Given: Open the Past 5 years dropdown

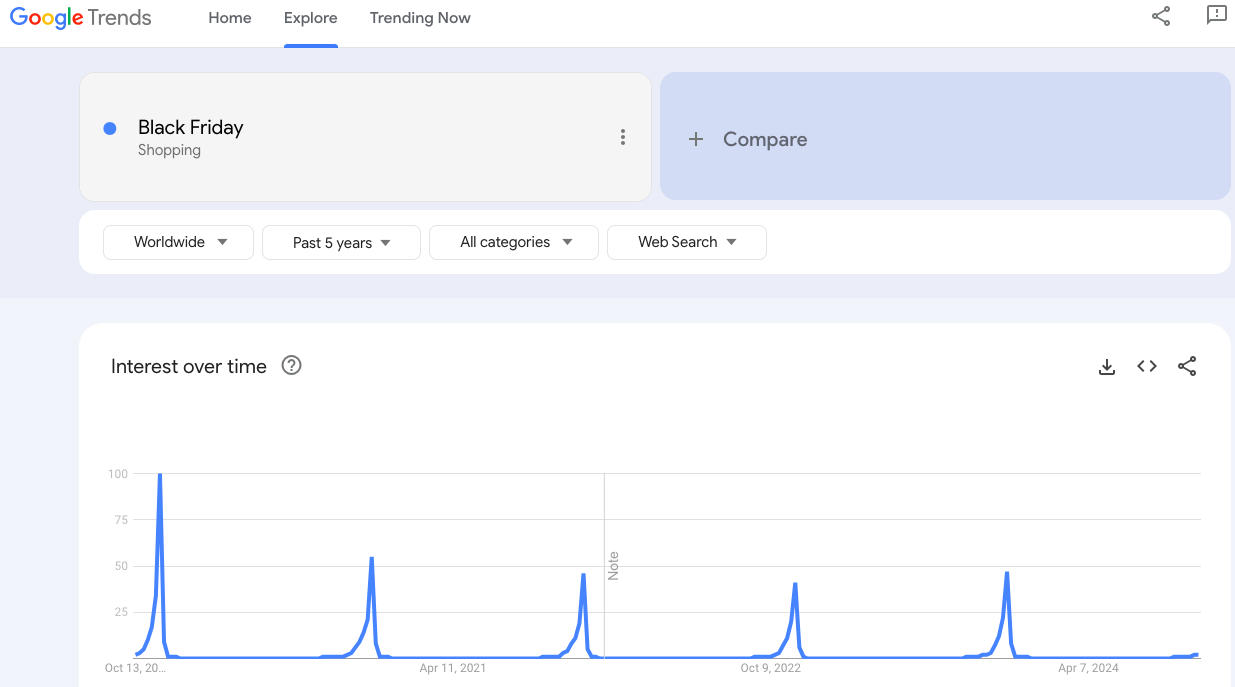Looking at the screenshot, I should (x=341, y=243).
